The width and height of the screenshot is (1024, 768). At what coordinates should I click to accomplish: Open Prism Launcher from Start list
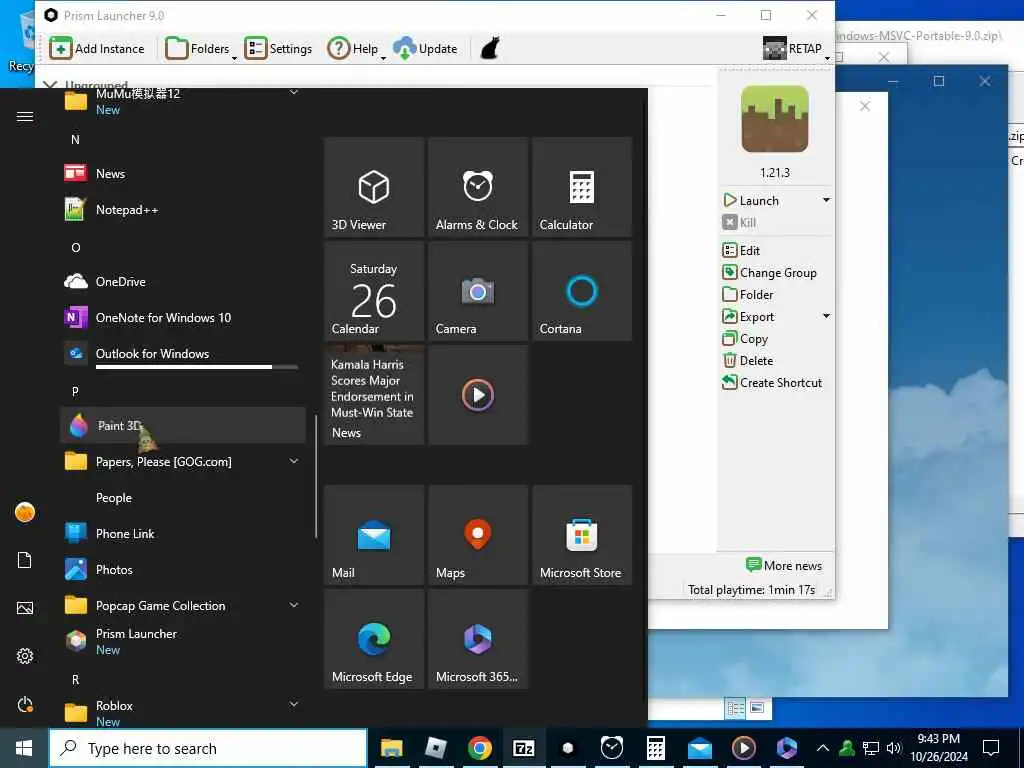coord(183,641)
